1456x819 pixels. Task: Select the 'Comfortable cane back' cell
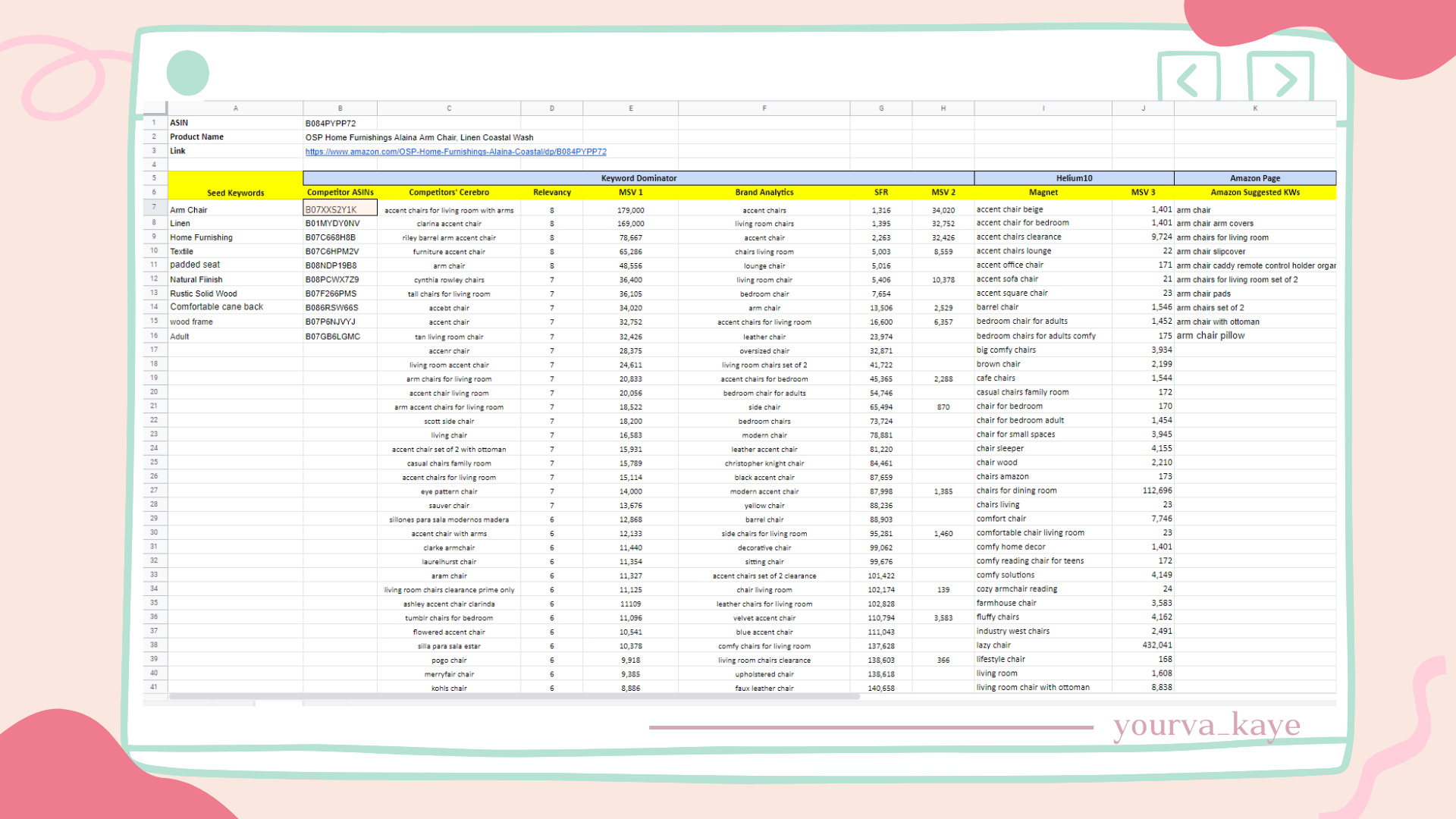click(x=236, y=307)
